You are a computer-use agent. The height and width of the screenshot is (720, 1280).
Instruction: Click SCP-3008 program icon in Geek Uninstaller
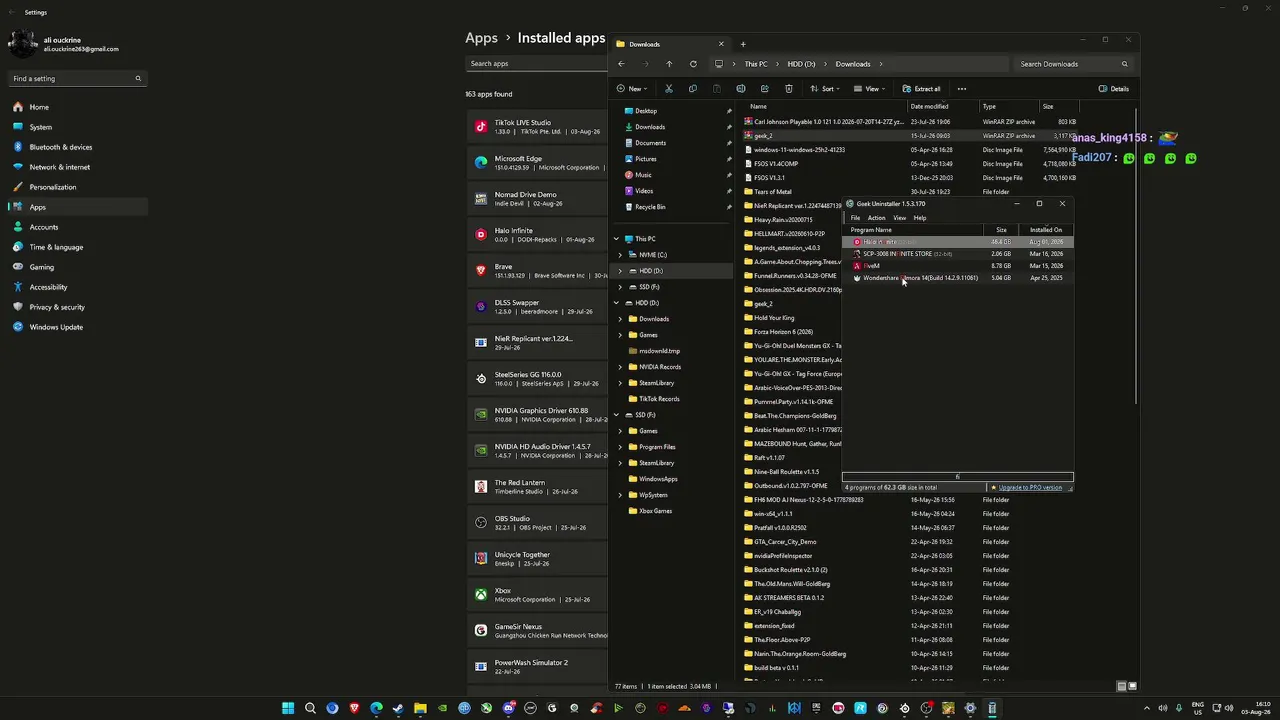point(857,254)
